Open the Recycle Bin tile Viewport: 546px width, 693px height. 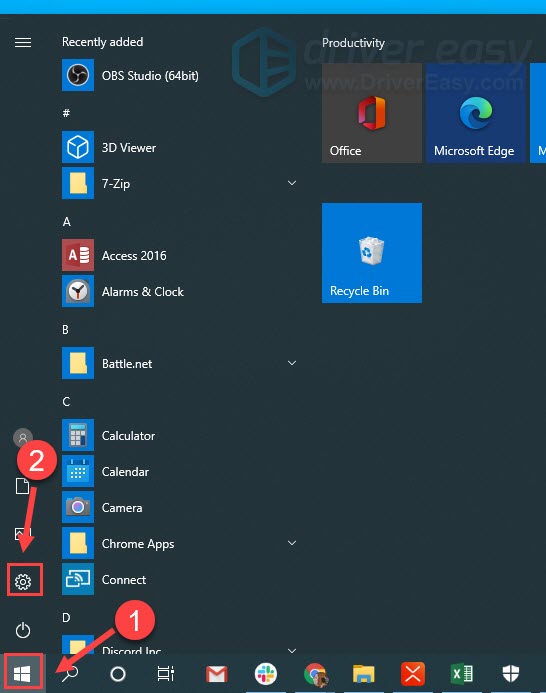[372, 253]
